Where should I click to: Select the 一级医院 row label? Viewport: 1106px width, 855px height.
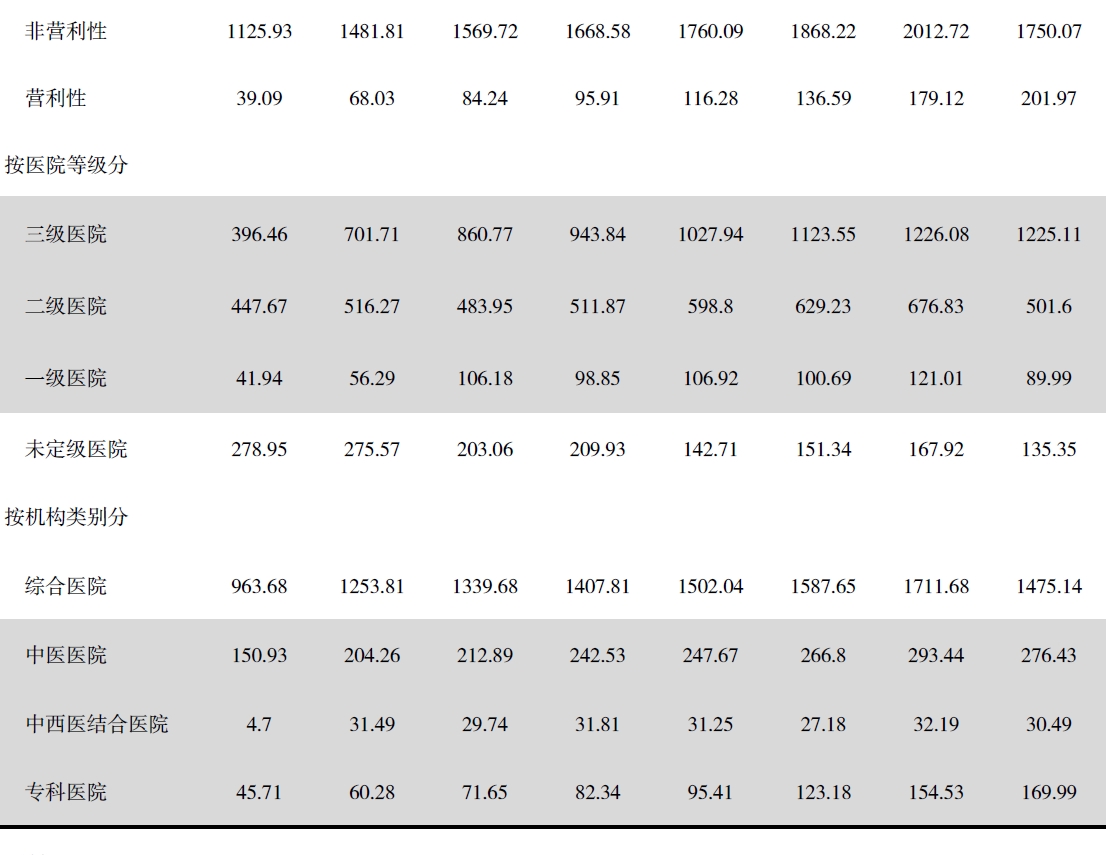66,378
